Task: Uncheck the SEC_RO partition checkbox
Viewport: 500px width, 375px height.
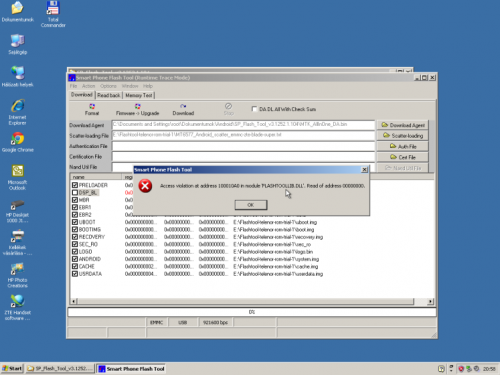Action: (x=75, y=244)
